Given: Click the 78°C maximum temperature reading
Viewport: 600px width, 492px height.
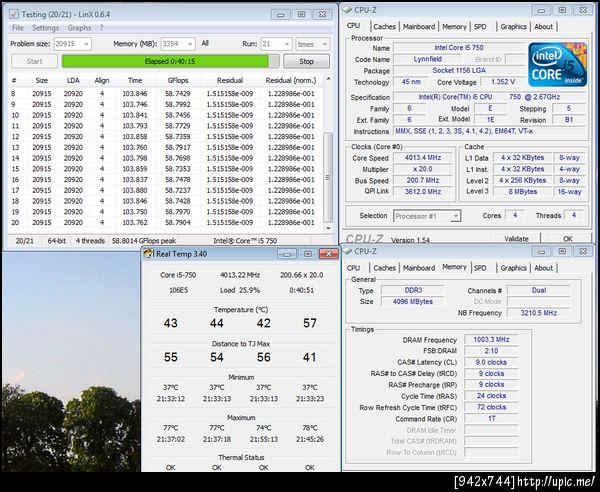Looking at the screenshot, I should (310, 428).
